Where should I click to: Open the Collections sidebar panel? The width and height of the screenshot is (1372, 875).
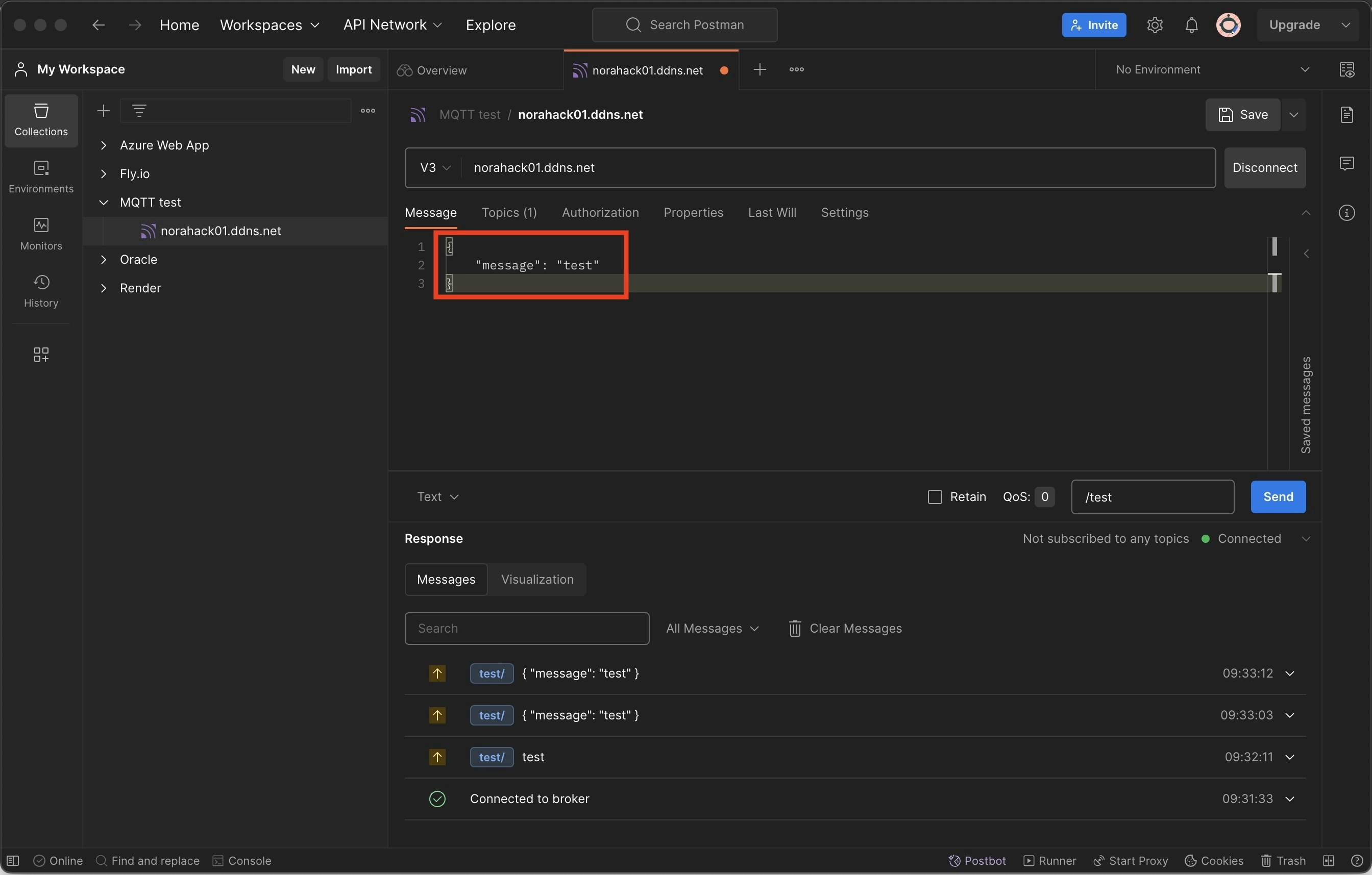coord(41,120)
